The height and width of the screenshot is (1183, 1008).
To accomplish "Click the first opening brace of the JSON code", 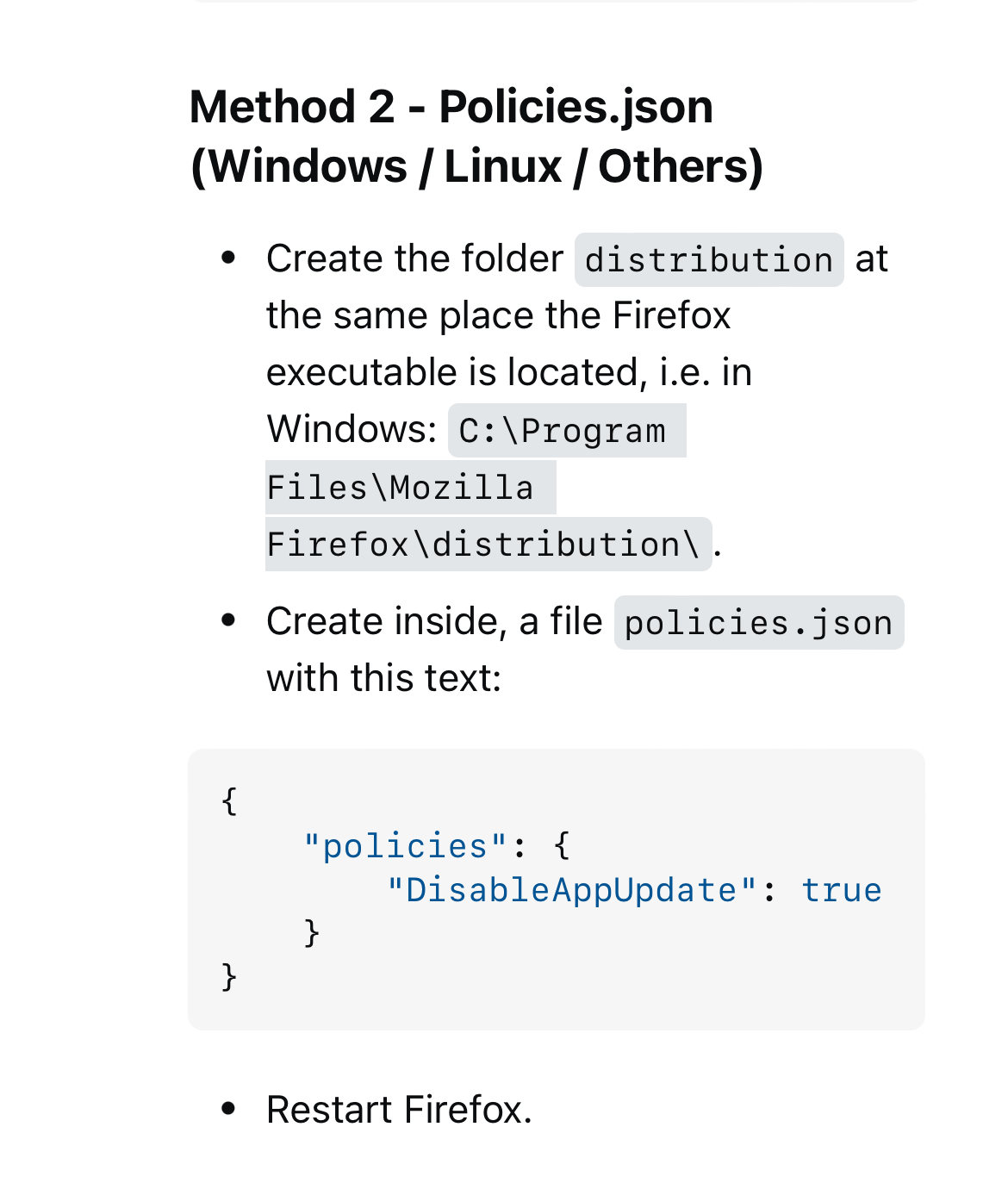I will tap(229, 801).
